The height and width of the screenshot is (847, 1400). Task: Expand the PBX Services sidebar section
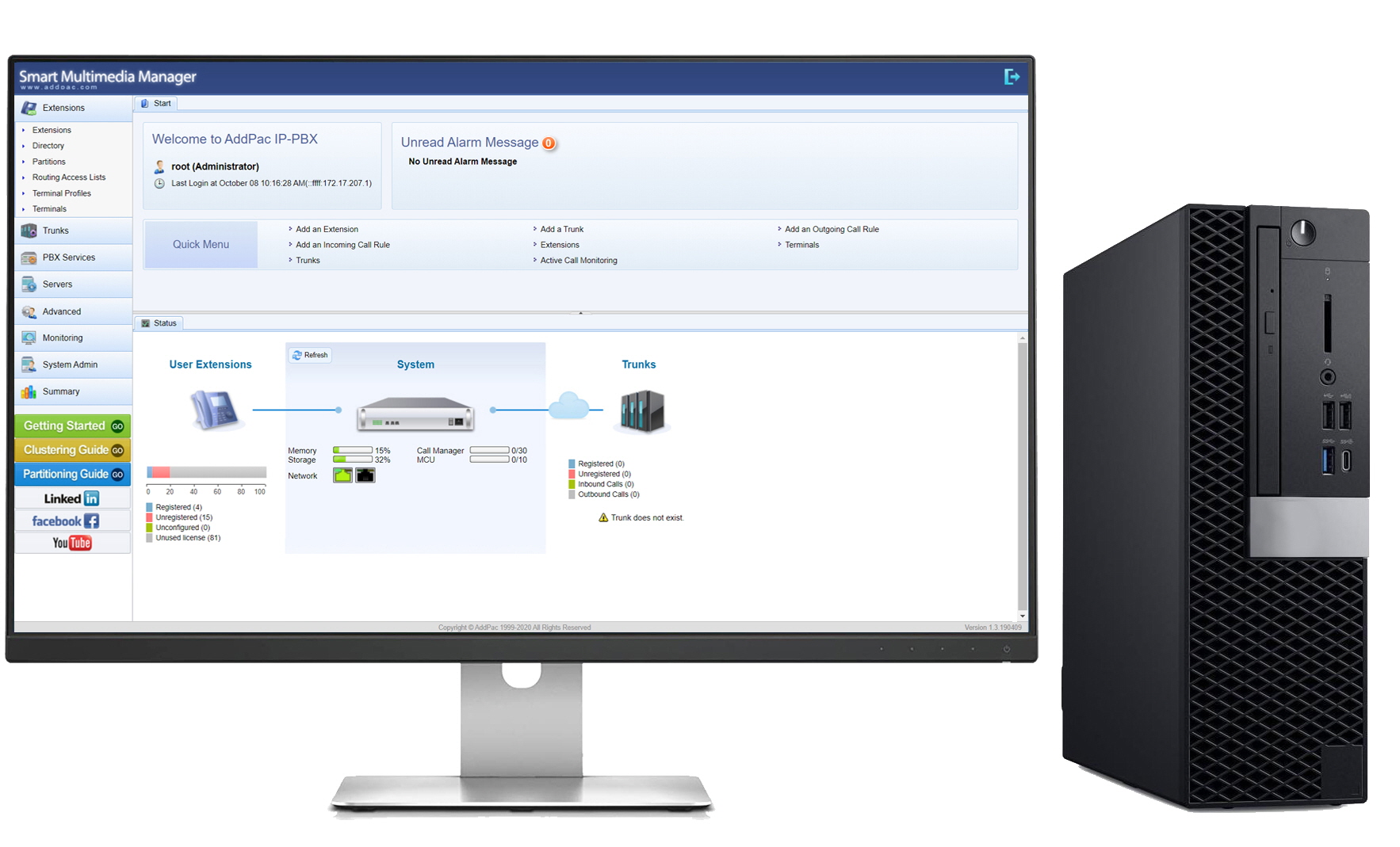68,258
